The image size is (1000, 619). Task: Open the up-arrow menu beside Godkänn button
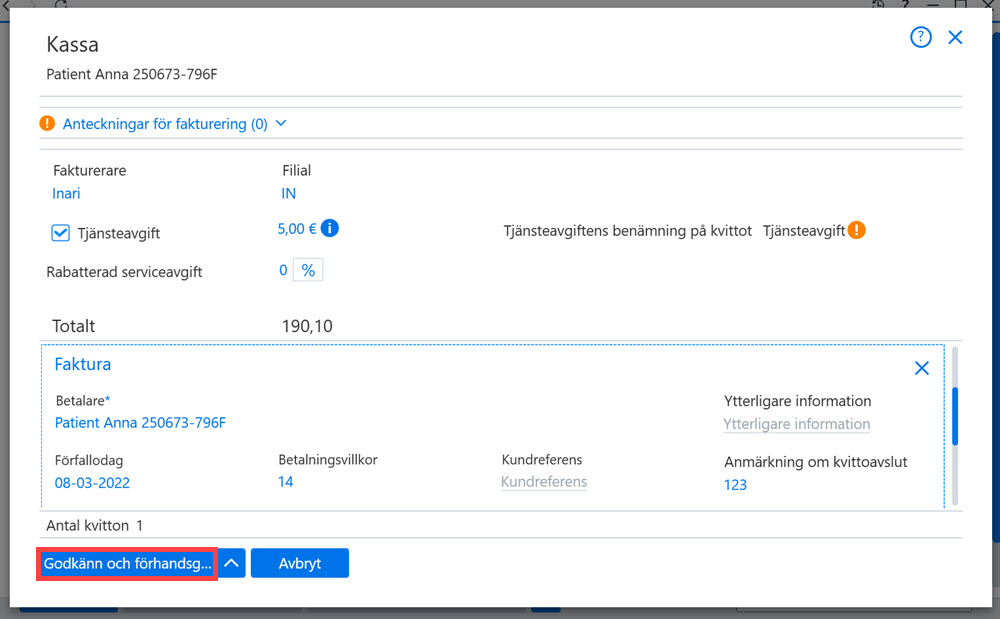232,563
